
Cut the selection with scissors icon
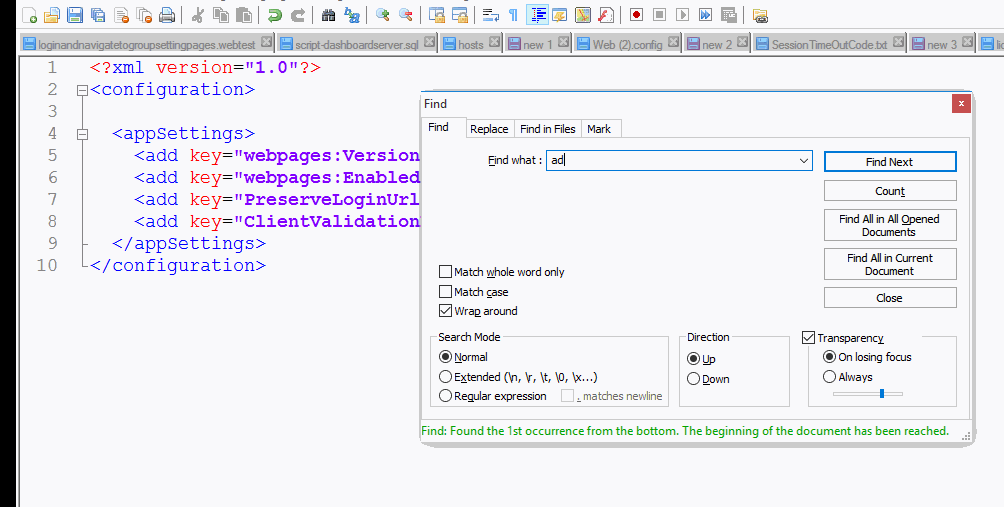(197, 15)
